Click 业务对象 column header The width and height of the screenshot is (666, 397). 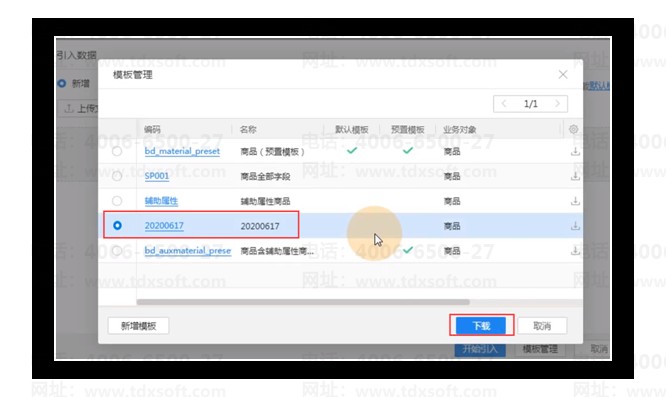point(460,130)
